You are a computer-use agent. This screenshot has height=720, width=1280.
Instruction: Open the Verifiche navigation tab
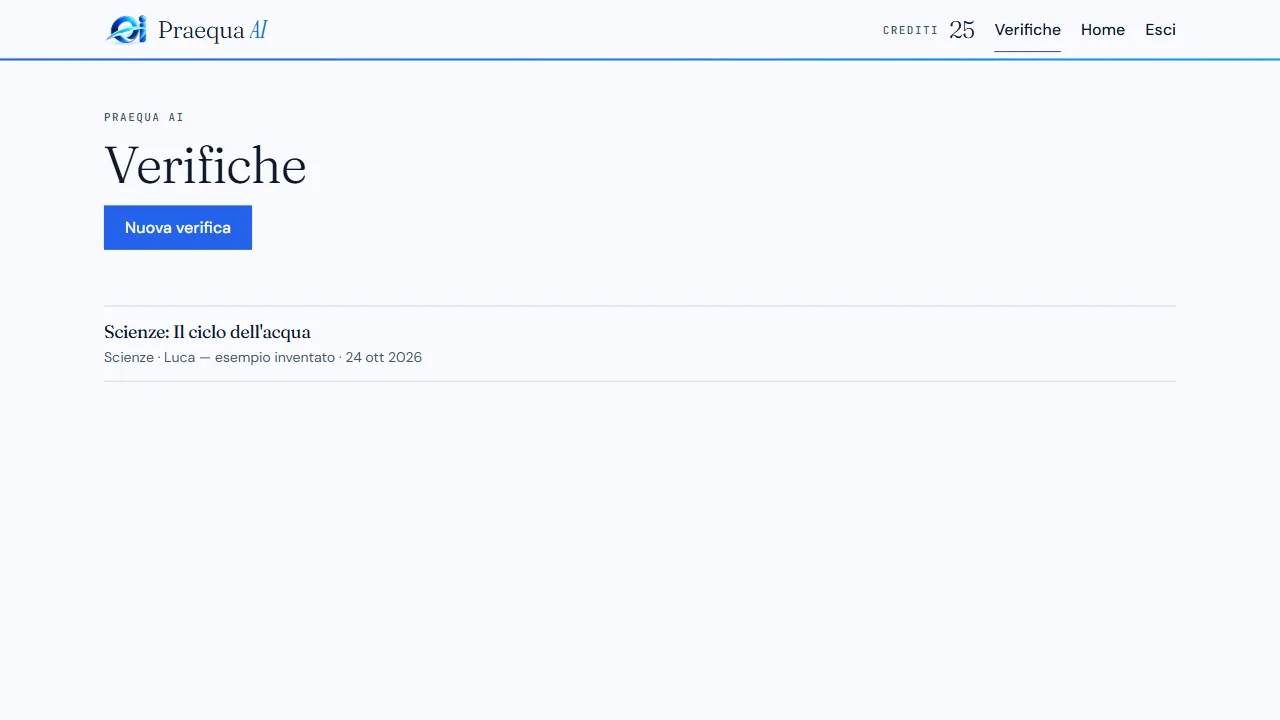(1027, 30)
